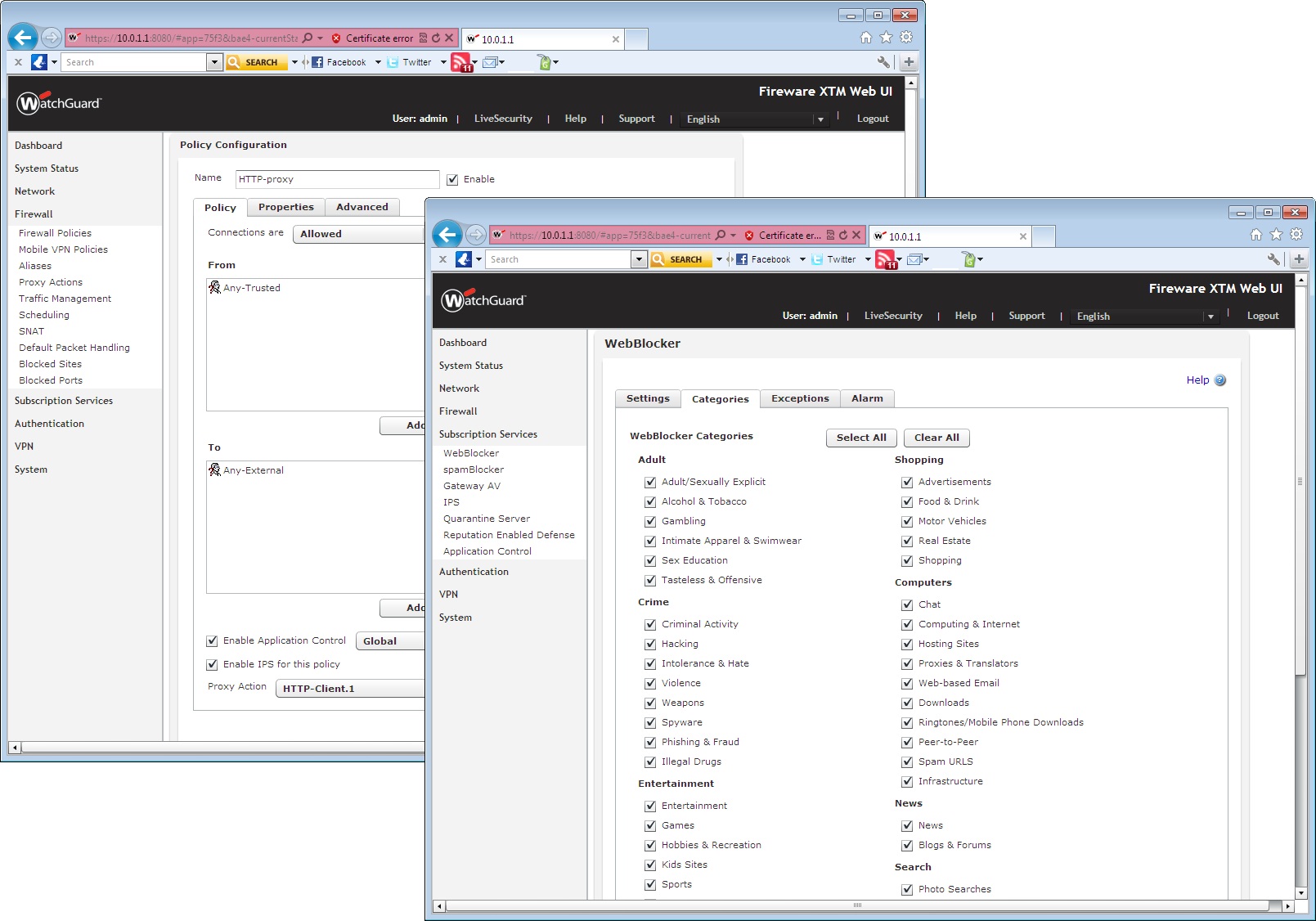Open Firewall Policies in the rear window sidebar

(55, 233)
